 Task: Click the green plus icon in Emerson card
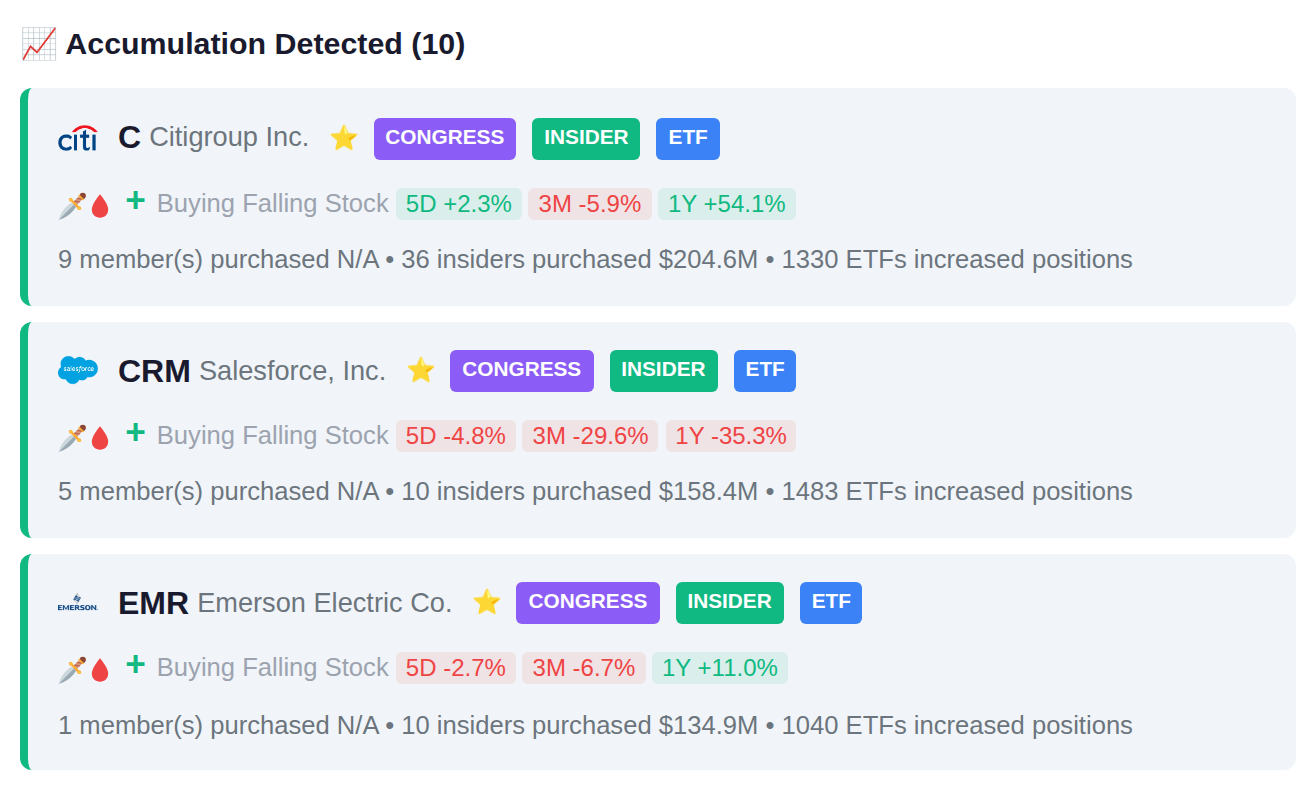(136, 665)
